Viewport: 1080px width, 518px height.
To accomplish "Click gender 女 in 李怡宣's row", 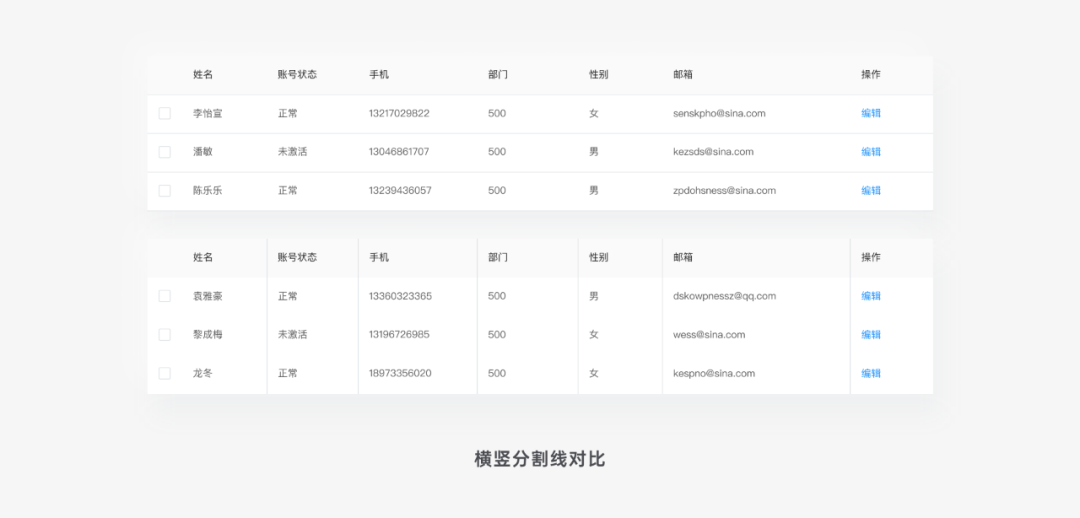I will [594, 113].
